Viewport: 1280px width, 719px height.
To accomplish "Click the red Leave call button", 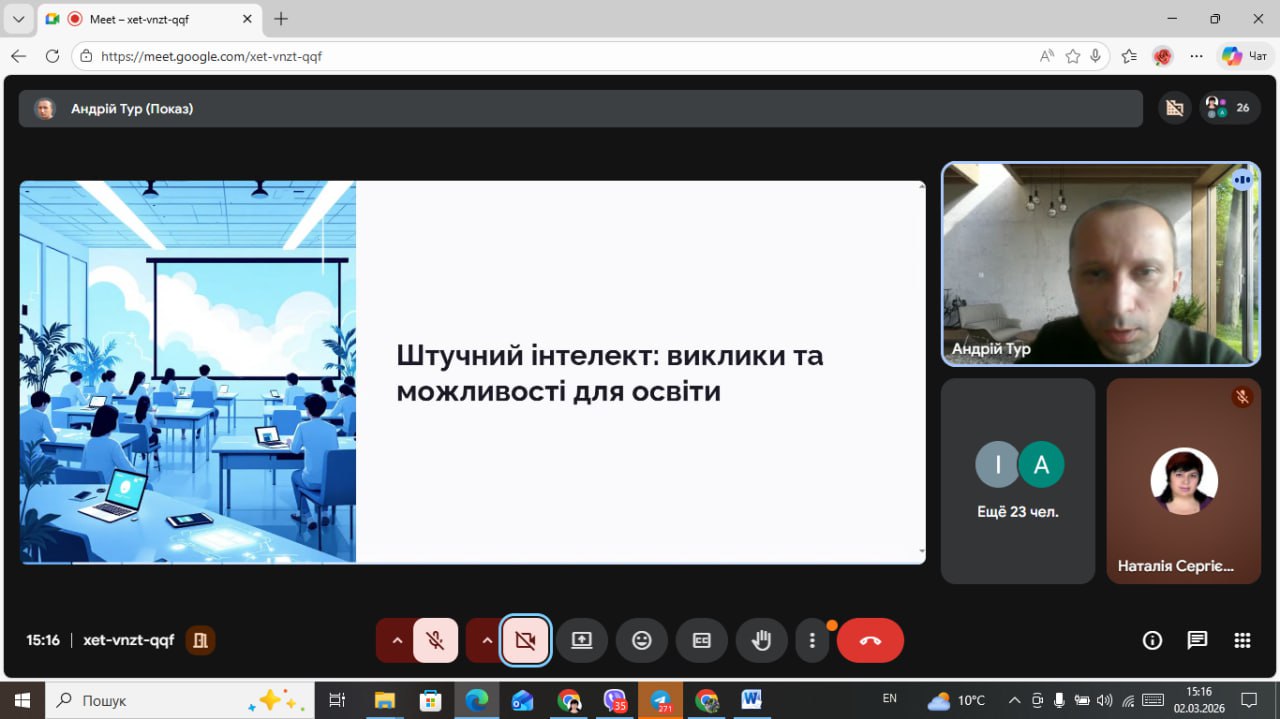I will click(x=870, y=641).
